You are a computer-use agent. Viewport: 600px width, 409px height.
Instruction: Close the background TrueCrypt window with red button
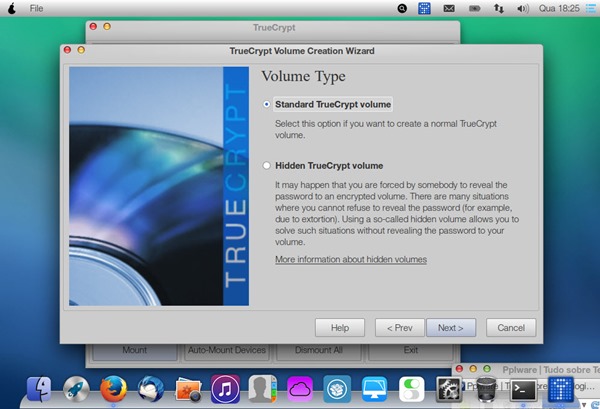coord(93,26)
